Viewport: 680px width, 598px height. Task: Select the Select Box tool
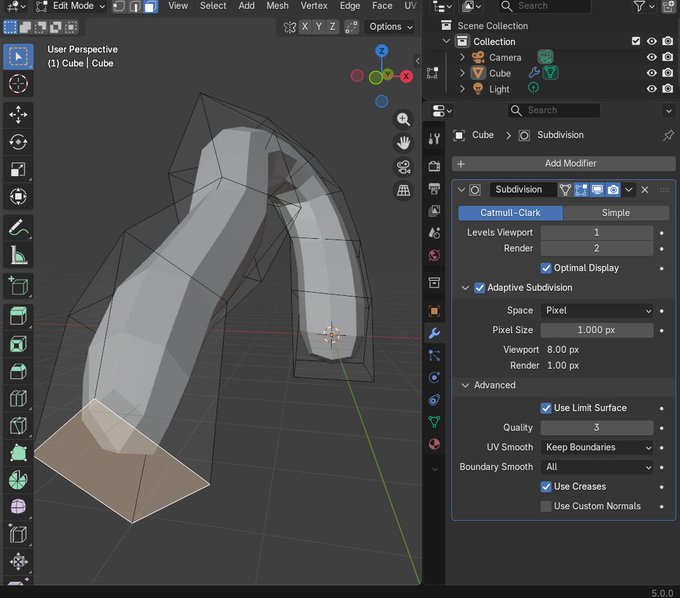coord(18,57)
